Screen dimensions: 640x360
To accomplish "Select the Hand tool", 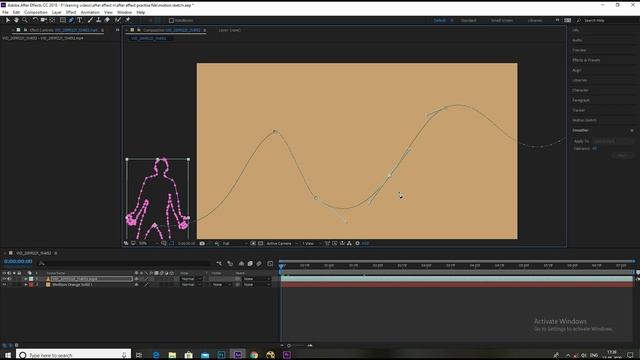I will [16, 20].
